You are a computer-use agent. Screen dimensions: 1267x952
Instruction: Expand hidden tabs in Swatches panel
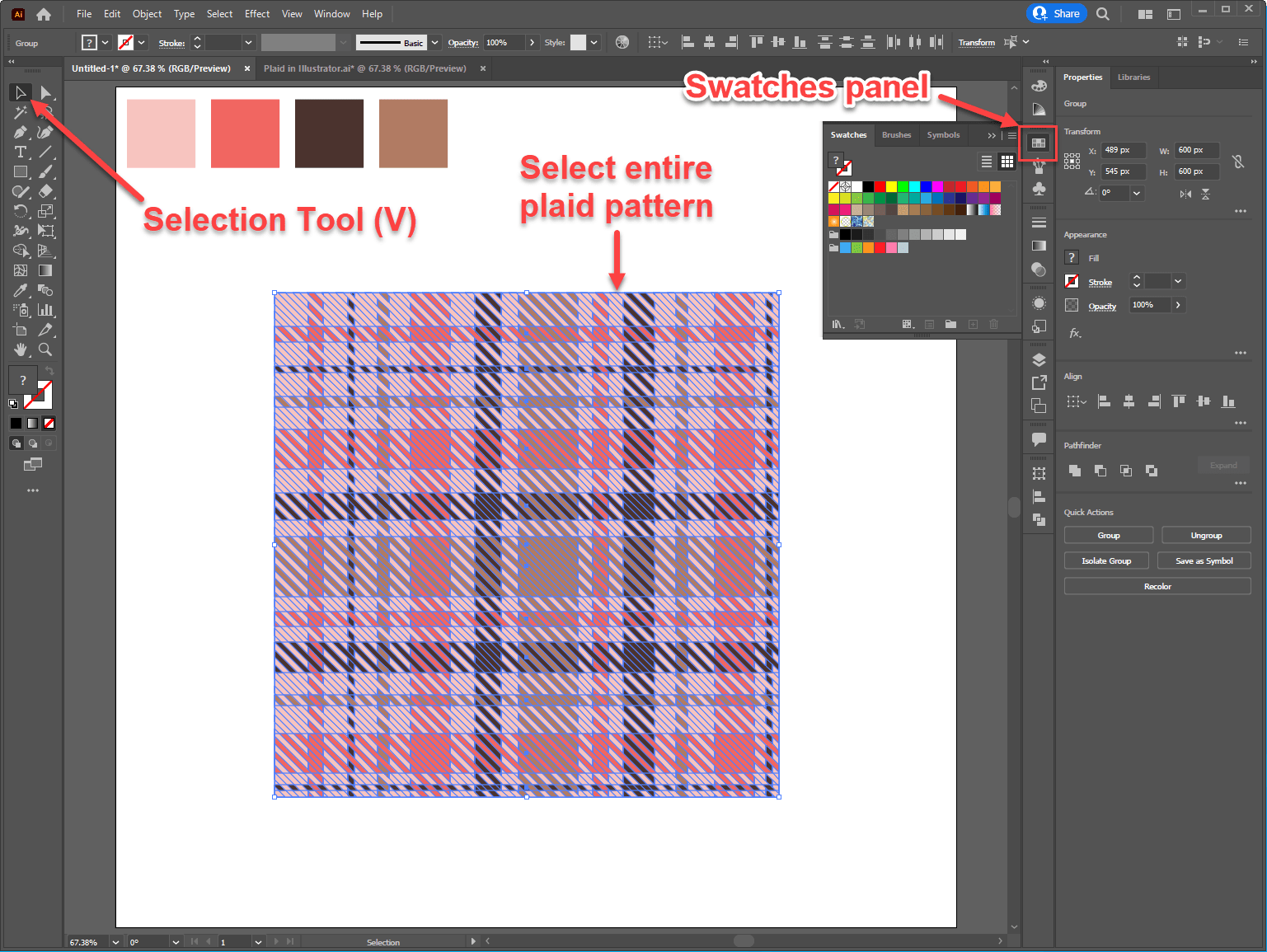[992, 135]
